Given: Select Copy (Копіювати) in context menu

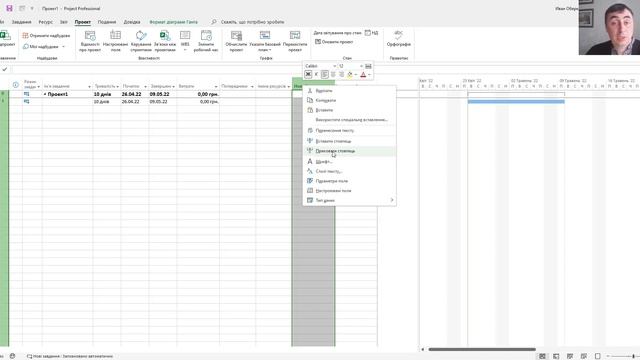Looking at the screenshot, I should pyautogui.click(x=349, y=100).
